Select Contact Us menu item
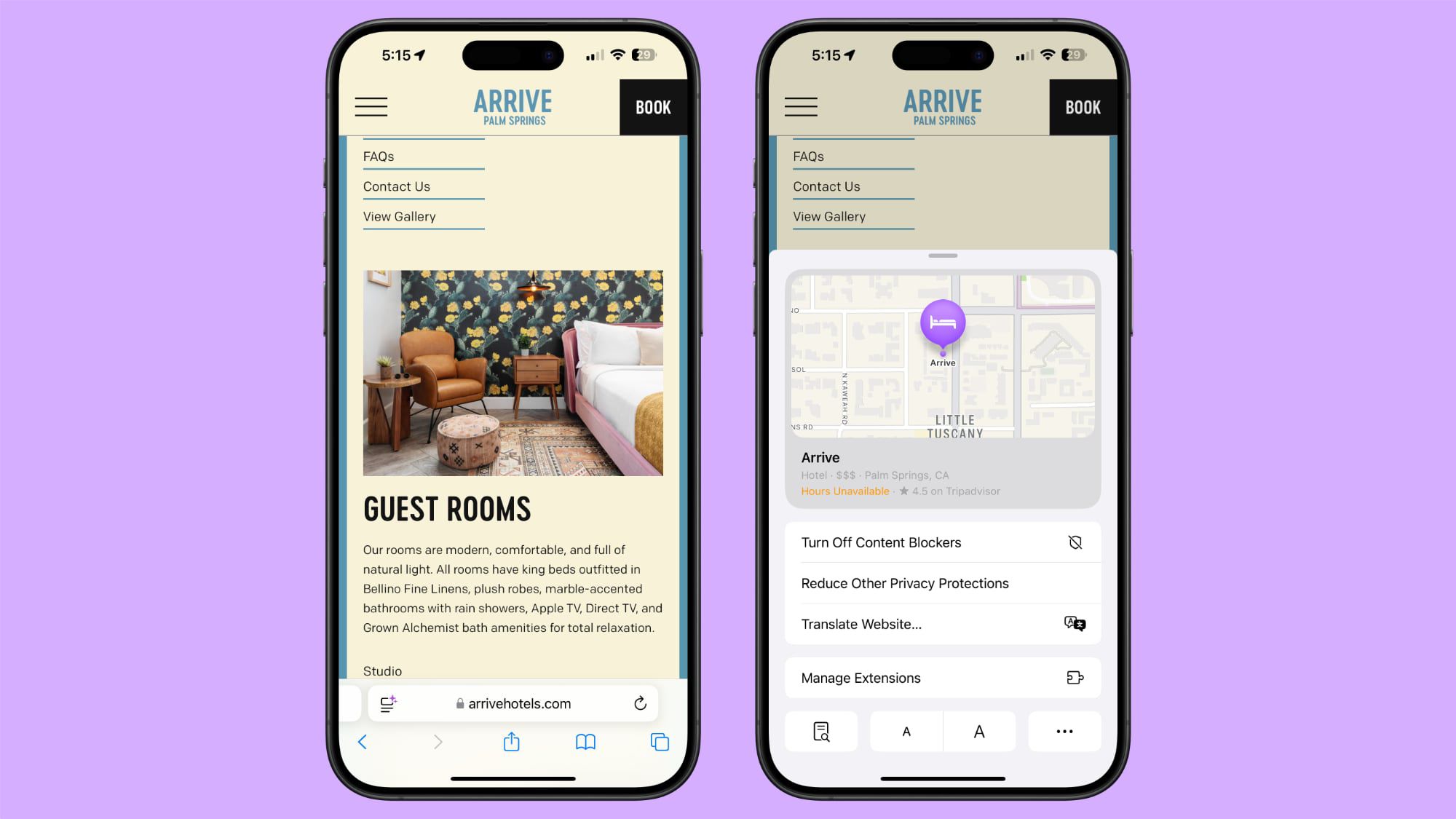Screen dimensions: 1456x819 [x=396, y=186]
